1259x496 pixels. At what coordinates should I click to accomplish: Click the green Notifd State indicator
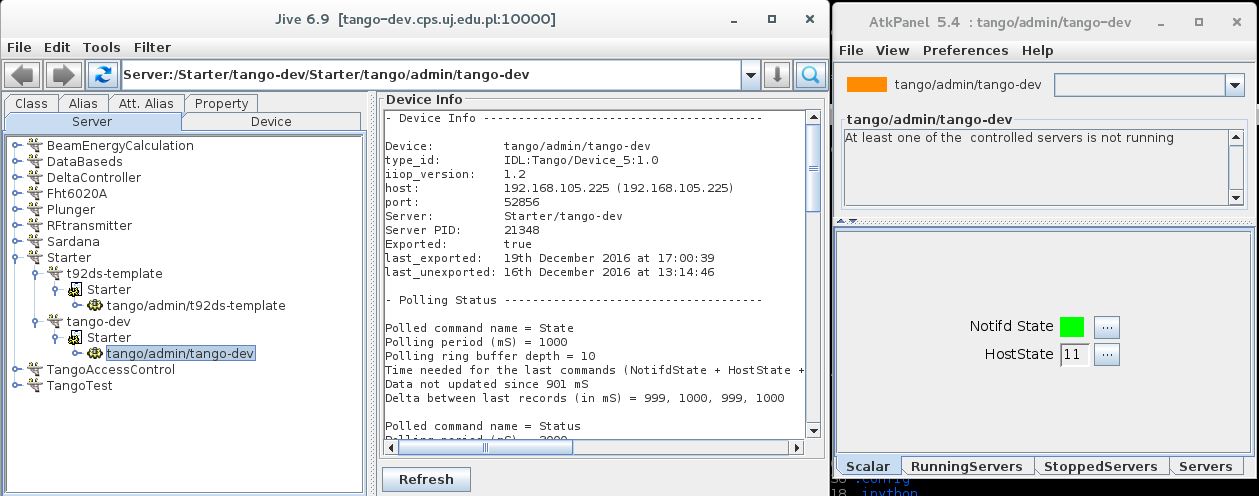1072,326
